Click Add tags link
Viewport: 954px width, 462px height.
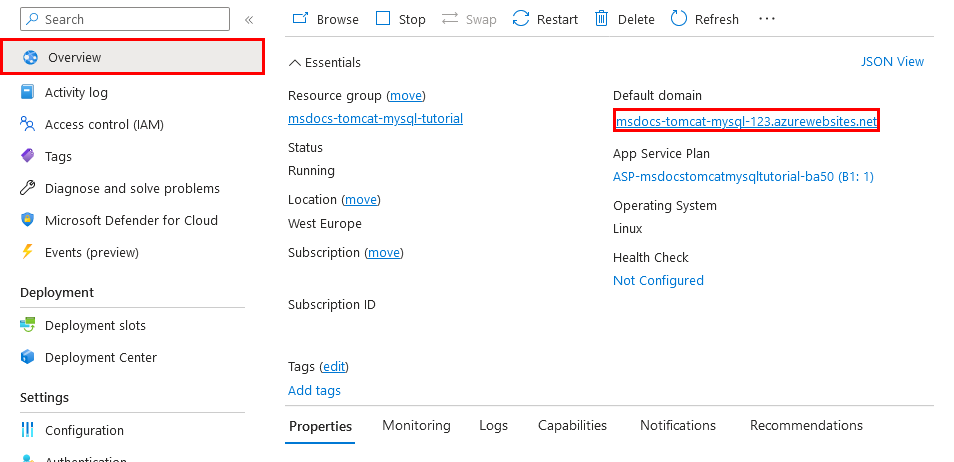[315, 391]
